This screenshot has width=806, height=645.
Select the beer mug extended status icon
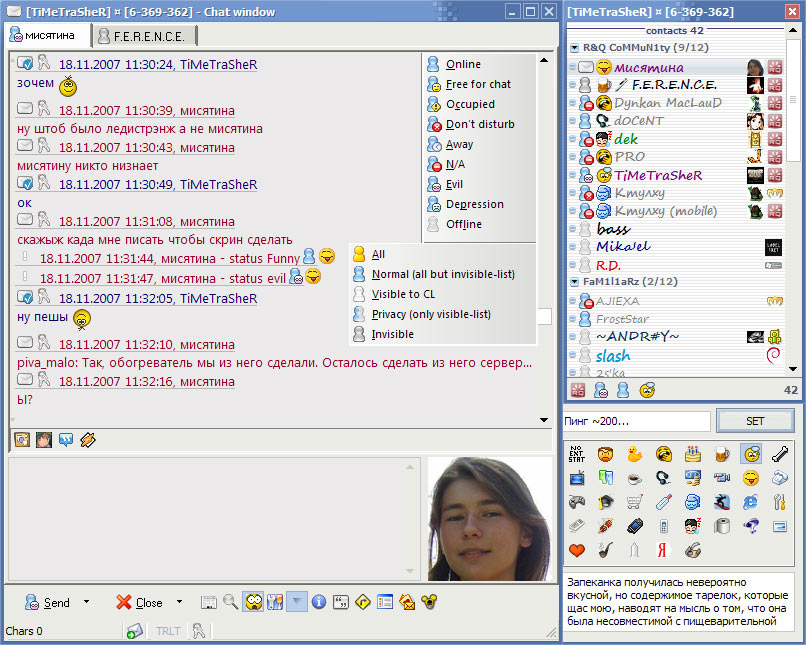click(x=721, y=453)
